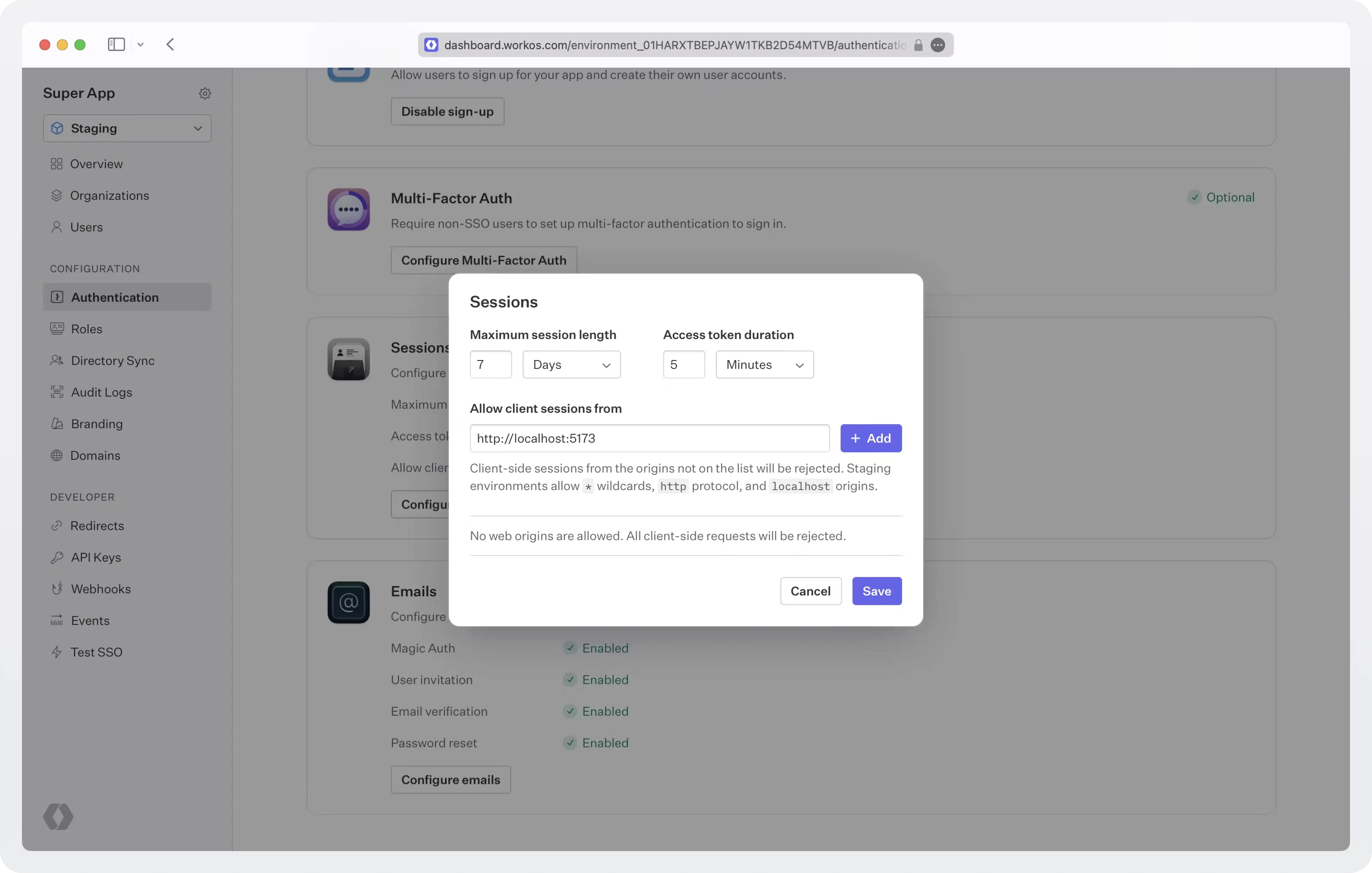Select Authentication in the sidebar

click(x=127, y=297)
